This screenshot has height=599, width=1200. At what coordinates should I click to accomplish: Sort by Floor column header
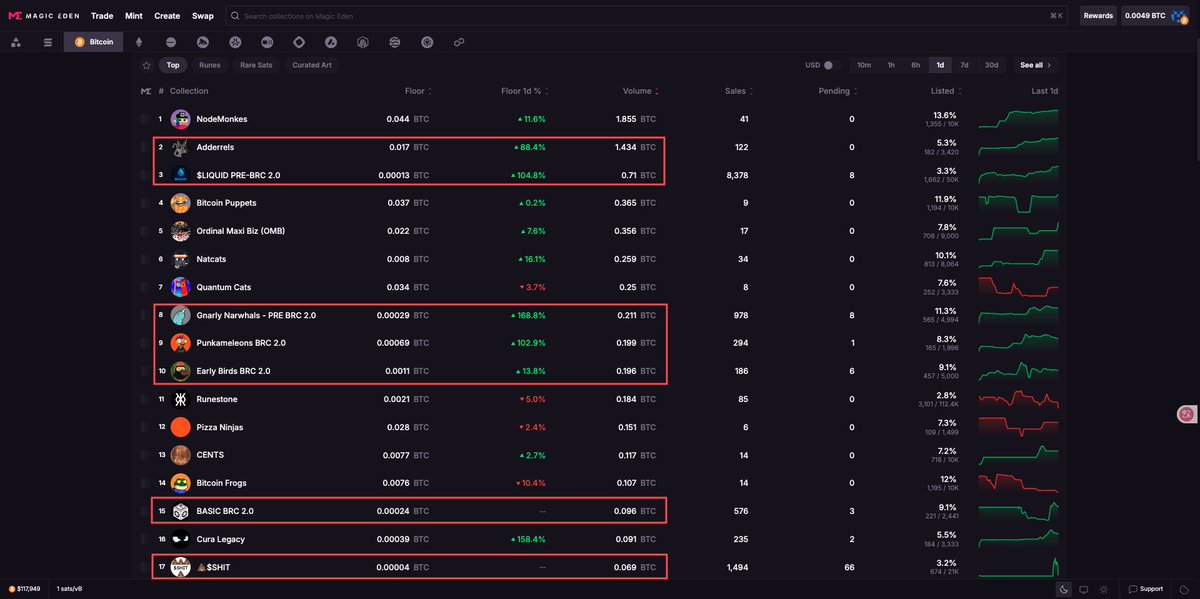[417, 91]
